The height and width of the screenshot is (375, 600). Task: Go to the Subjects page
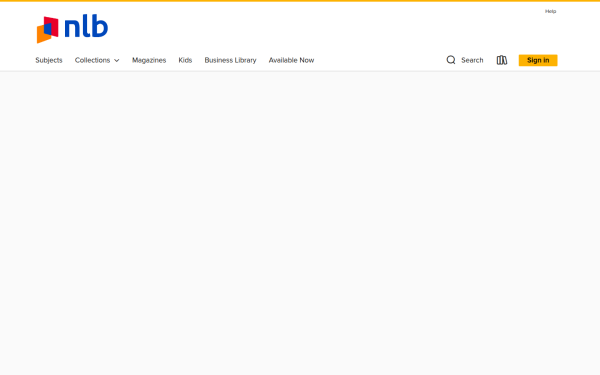49,60
